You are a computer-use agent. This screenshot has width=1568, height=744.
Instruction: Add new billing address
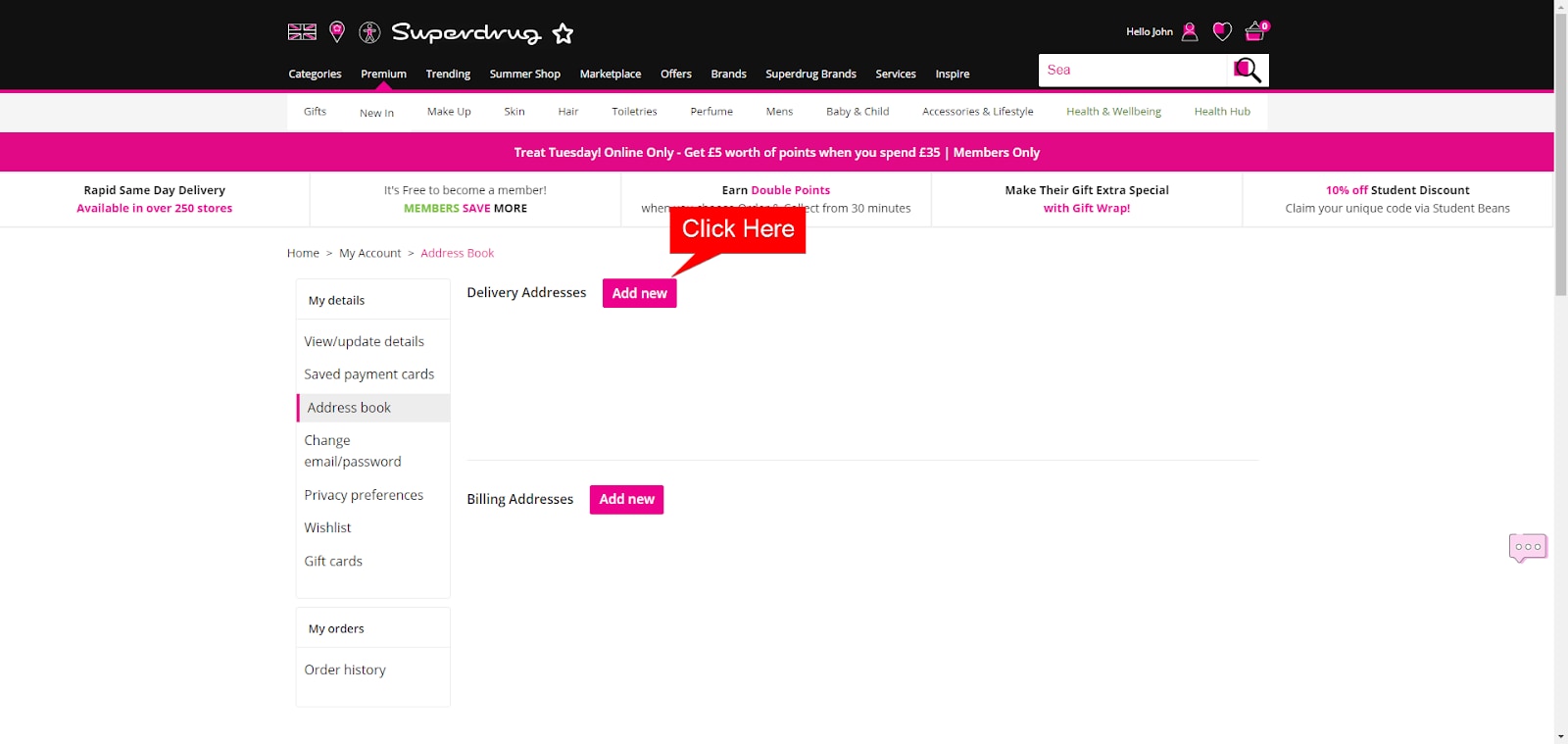click(x=626, y=499)
